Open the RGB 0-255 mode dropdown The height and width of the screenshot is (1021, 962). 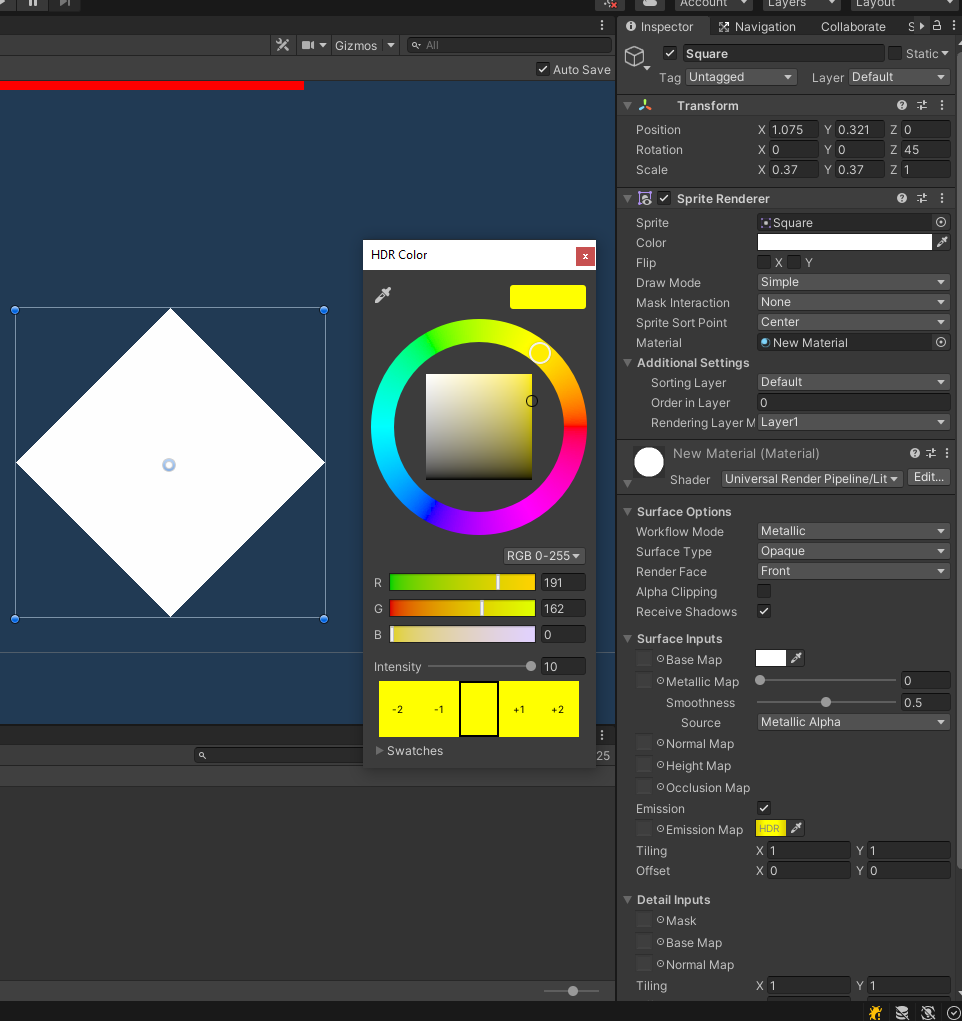pos(544,555)
